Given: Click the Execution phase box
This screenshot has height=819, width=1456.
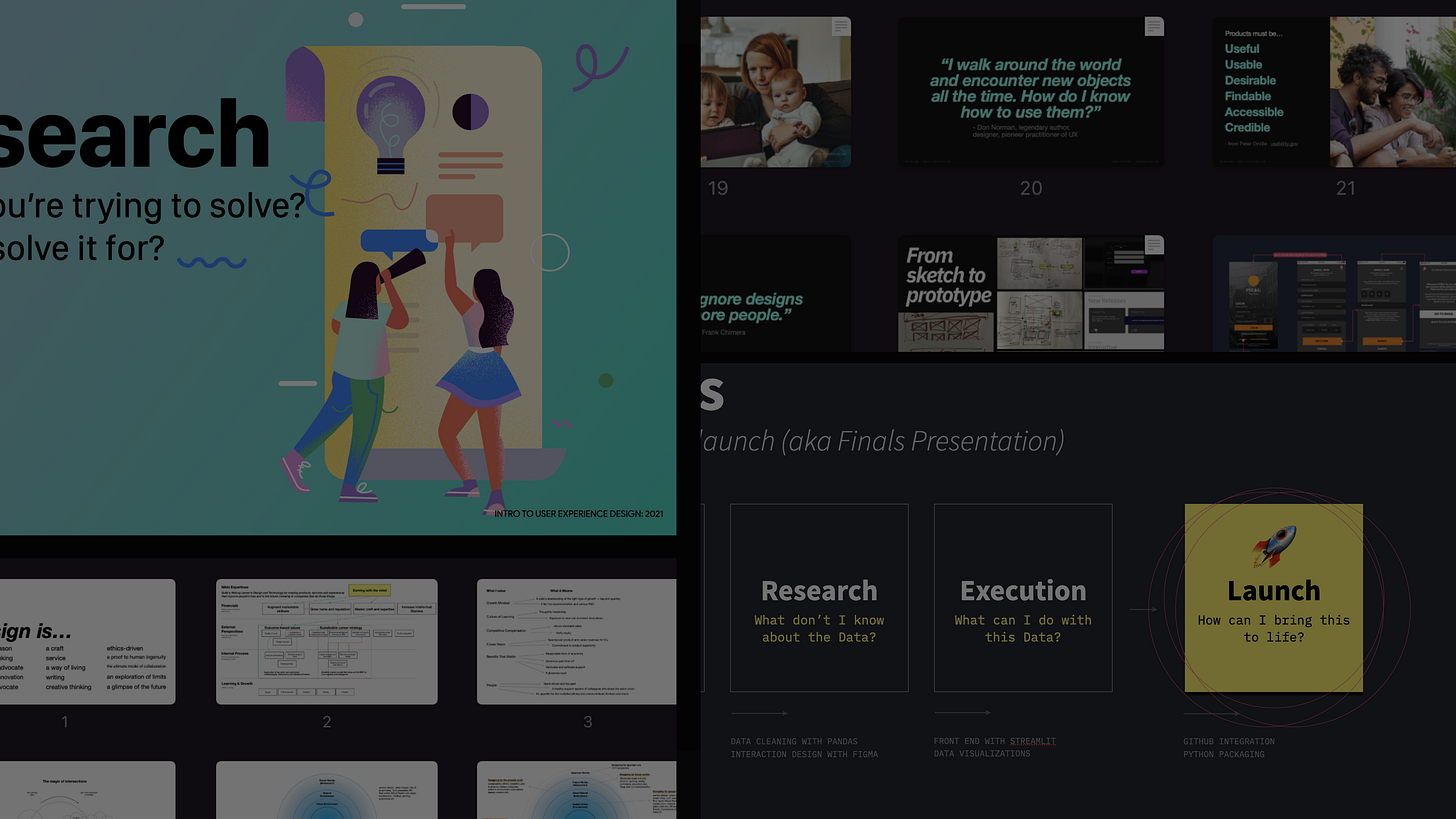Looking at the screenshot, I should click(1023, 598).
